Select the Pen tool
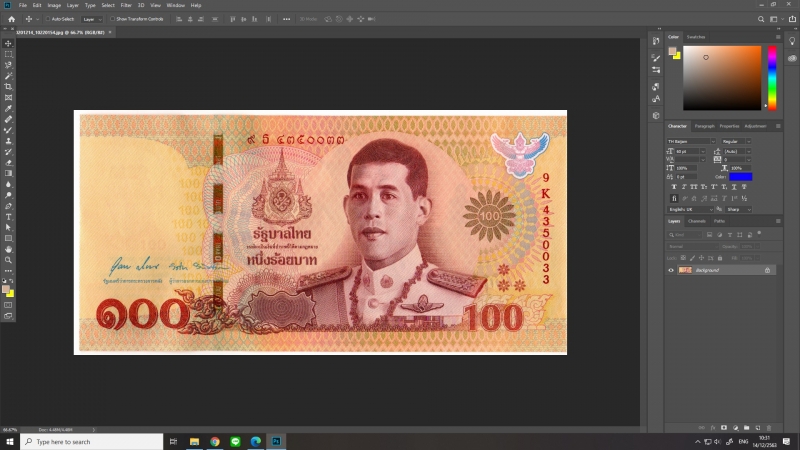This screenshot has height=450, width=800. coord(8,206)
